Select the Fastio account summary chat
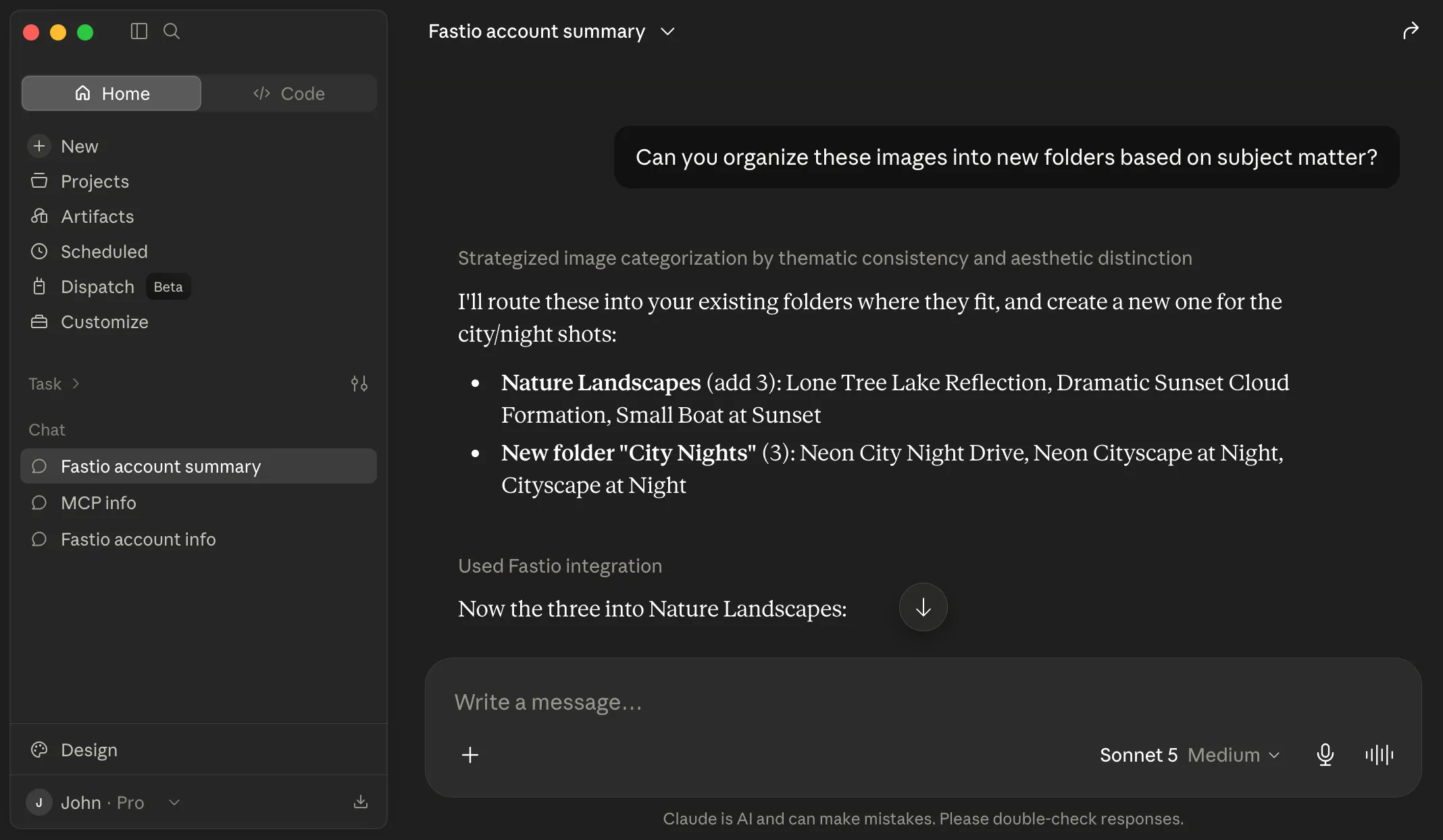Image resolution: width=1443 pixels, height=840 pixels. 199,466
